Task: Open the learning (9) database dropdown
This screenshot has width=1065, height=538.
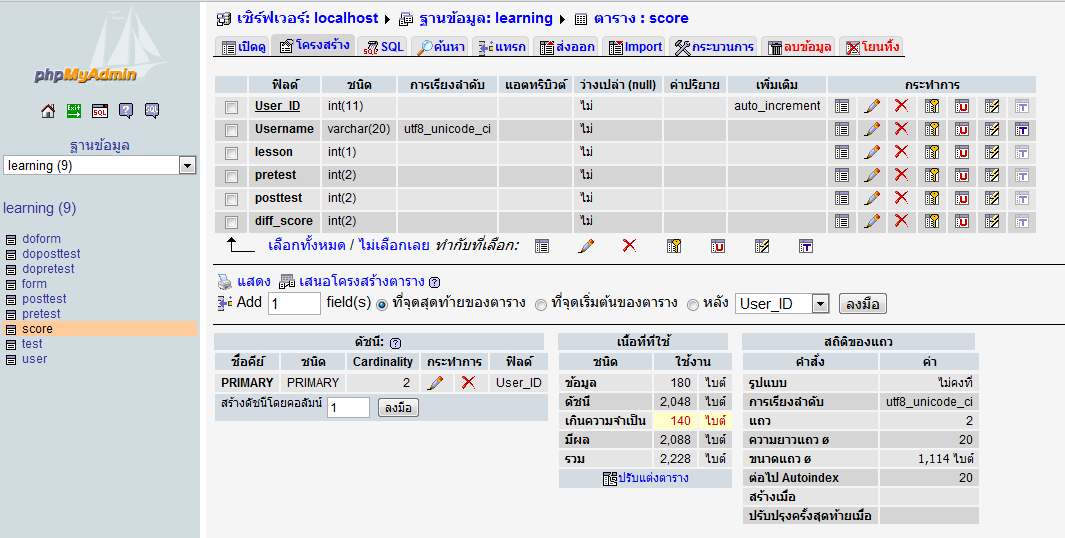Action: 100,165
